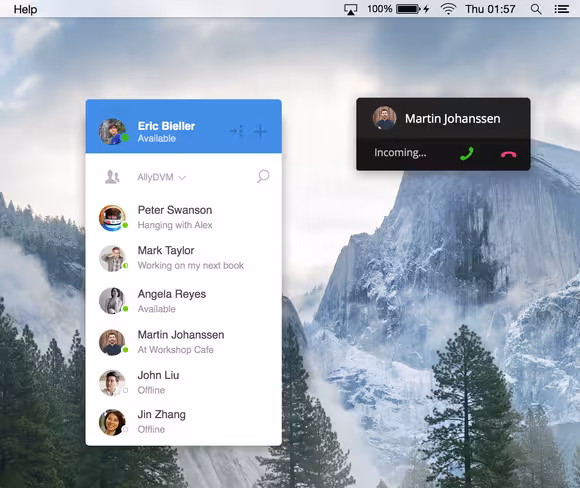Click the collapse arrow icon beside the plus

click(x=236, y=131)
